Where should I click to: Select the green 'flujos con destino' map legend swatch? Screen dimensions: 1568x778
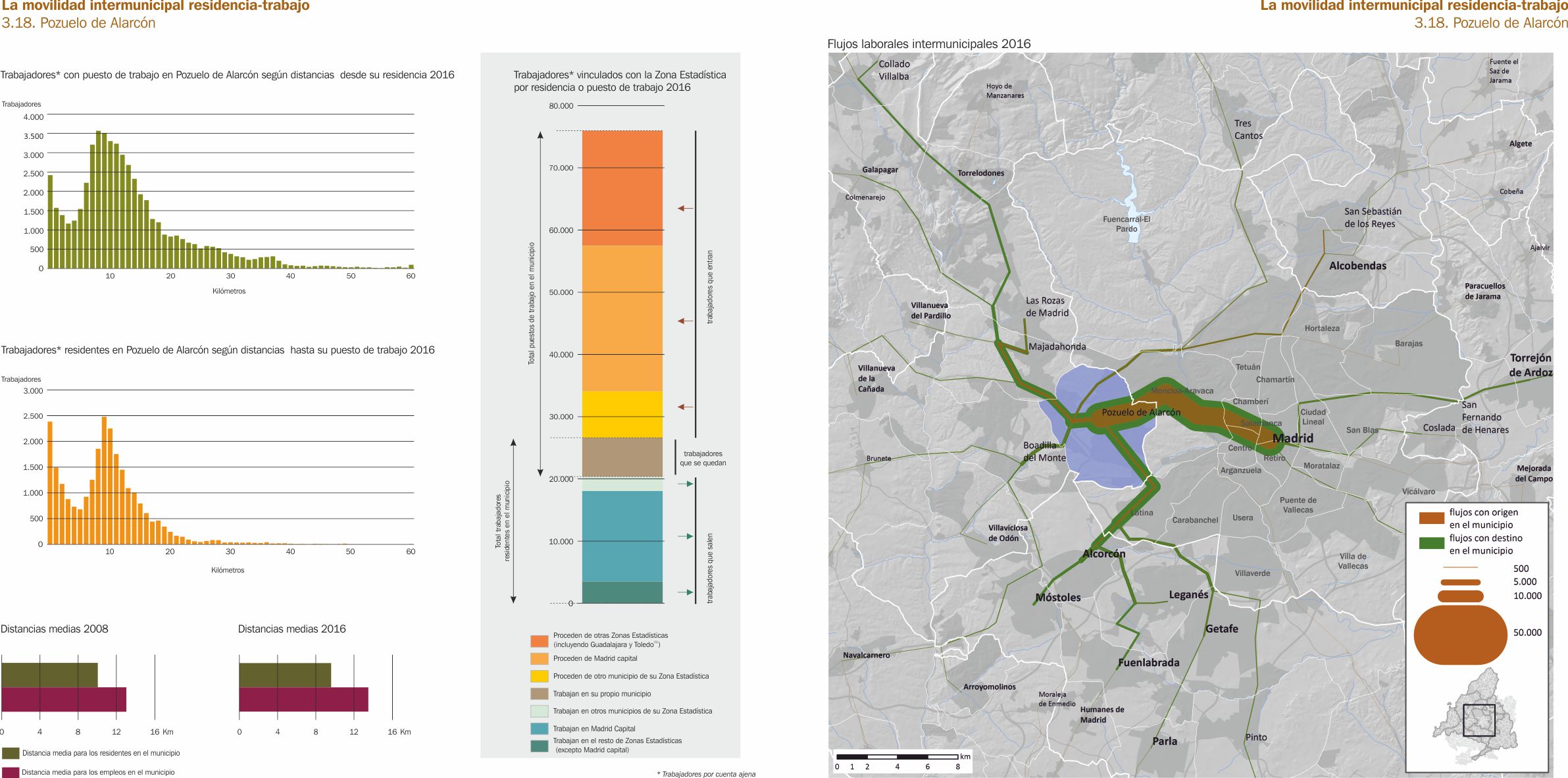tap(1432, 544)
